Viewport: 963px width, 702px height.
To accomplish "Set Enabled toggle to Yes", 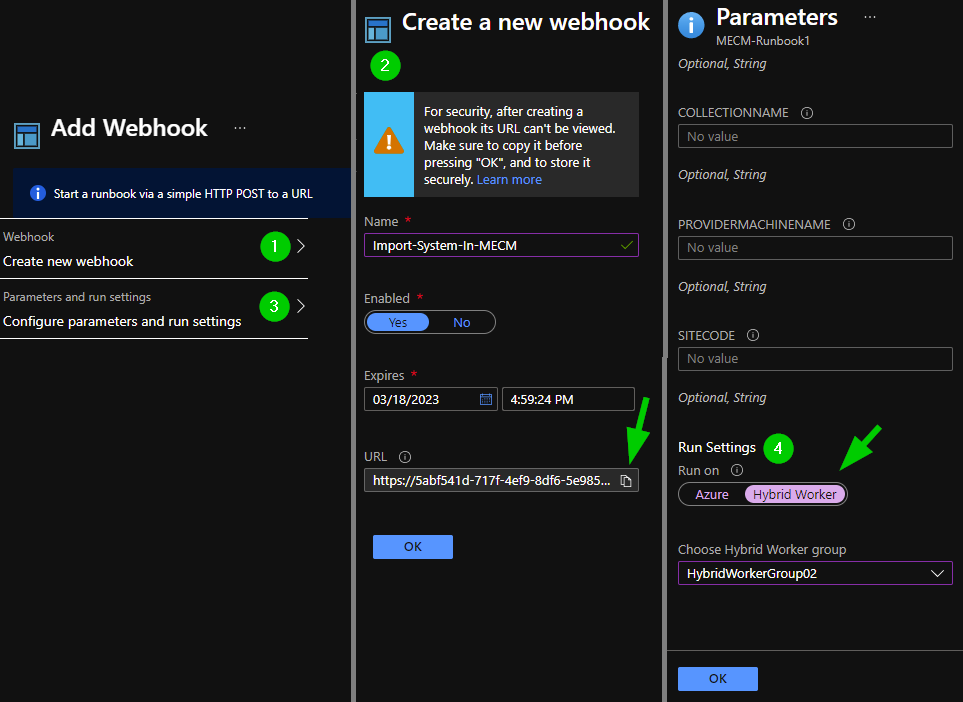I will [398, 322].
